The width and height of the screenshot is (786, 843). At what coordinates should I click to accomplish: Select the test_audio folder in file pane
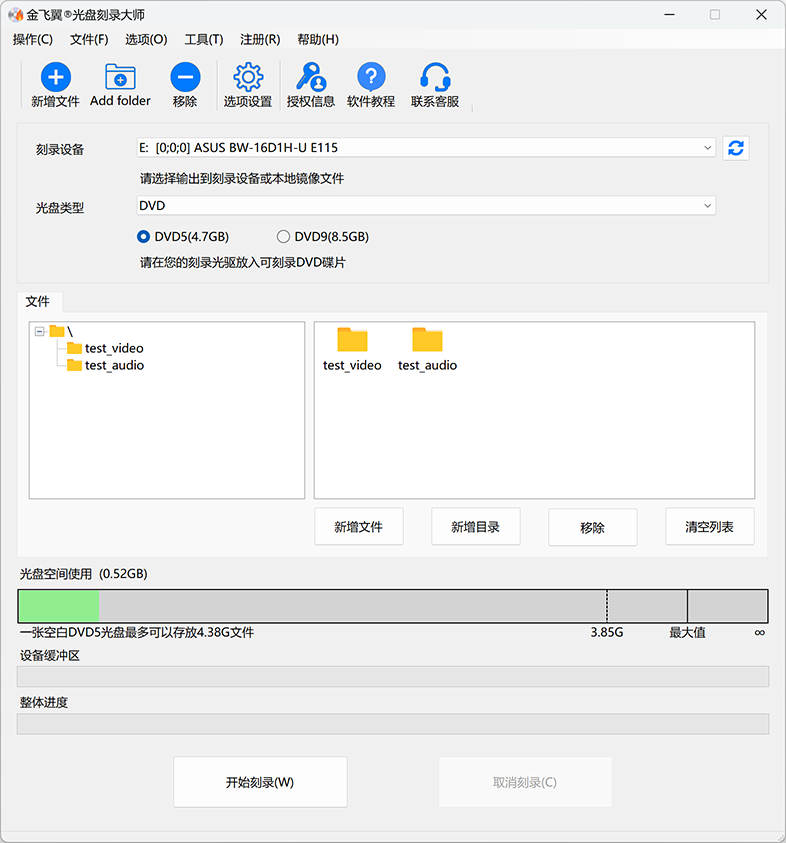427,349
